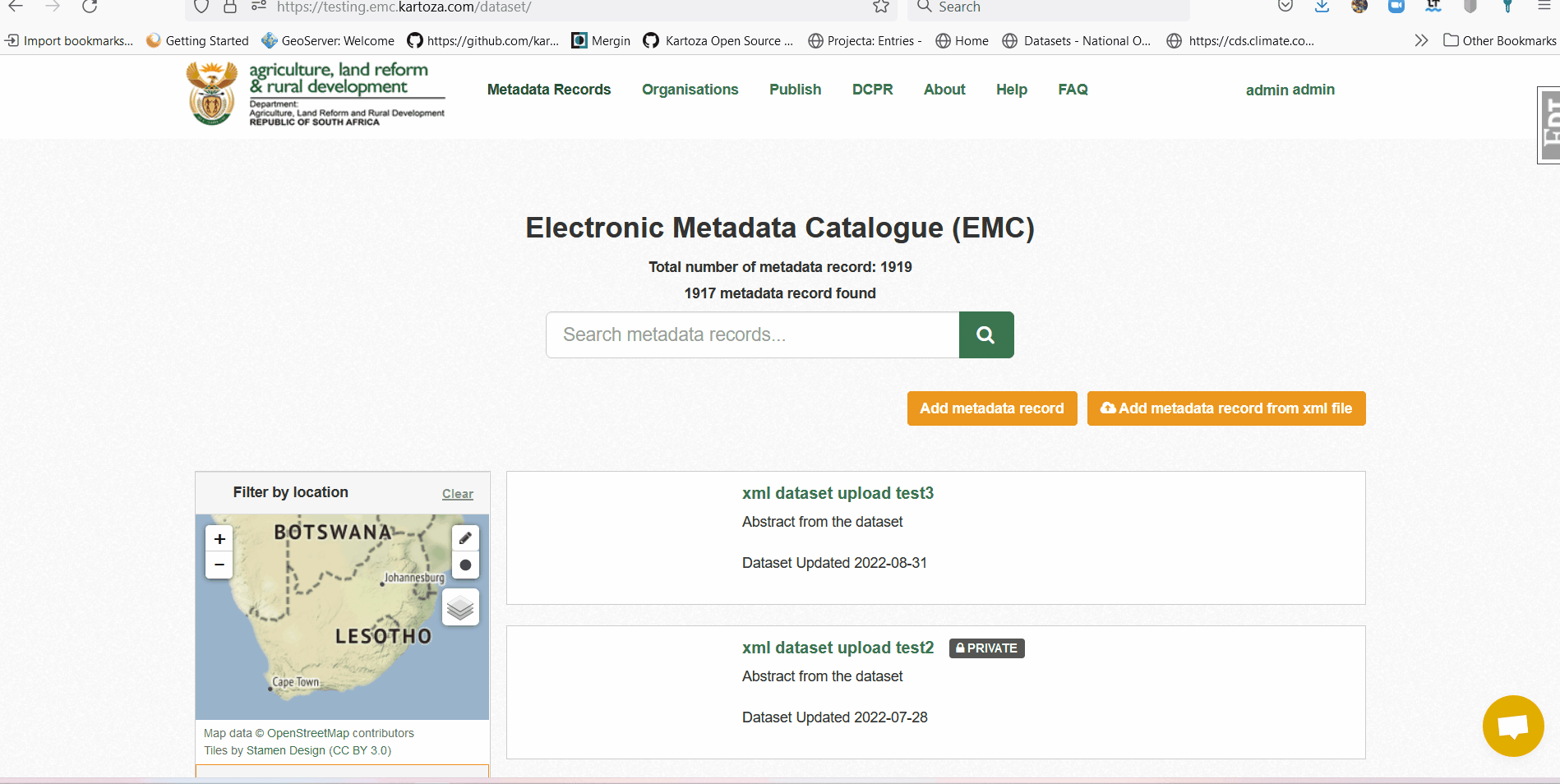Viewport: 1560px width, 784px height.
Task: Open the browser hamburger menu
Action: point(1545,7)
